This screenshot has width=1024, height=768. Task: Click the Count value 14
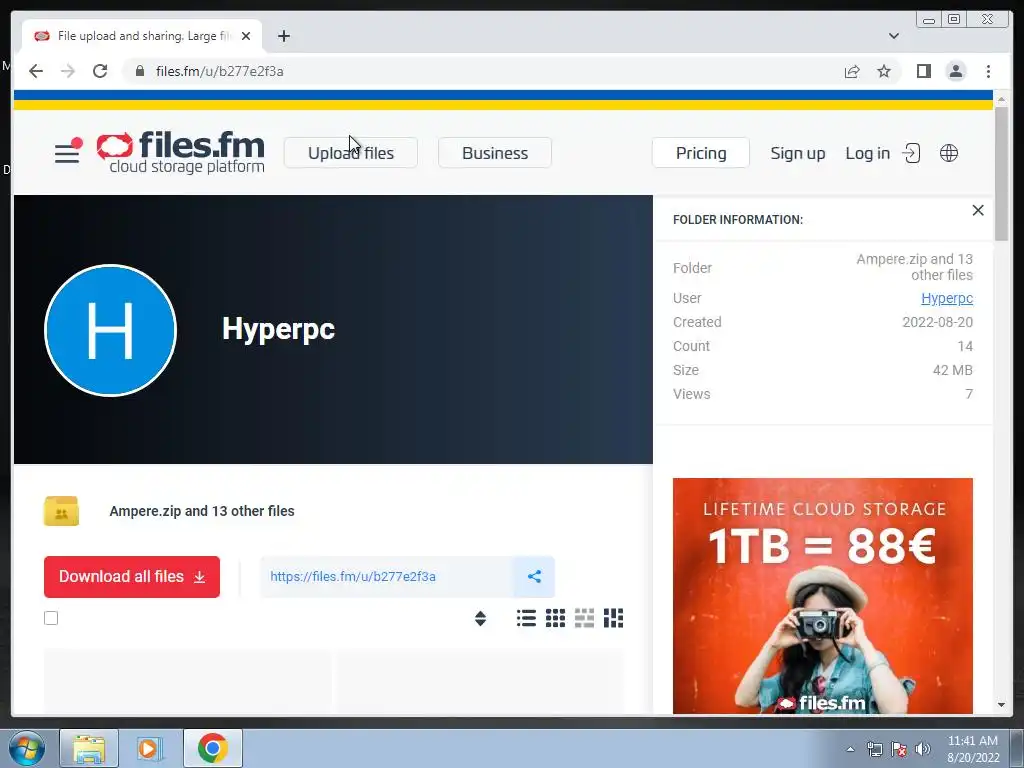pyautogui.click(x=965, y=346)
